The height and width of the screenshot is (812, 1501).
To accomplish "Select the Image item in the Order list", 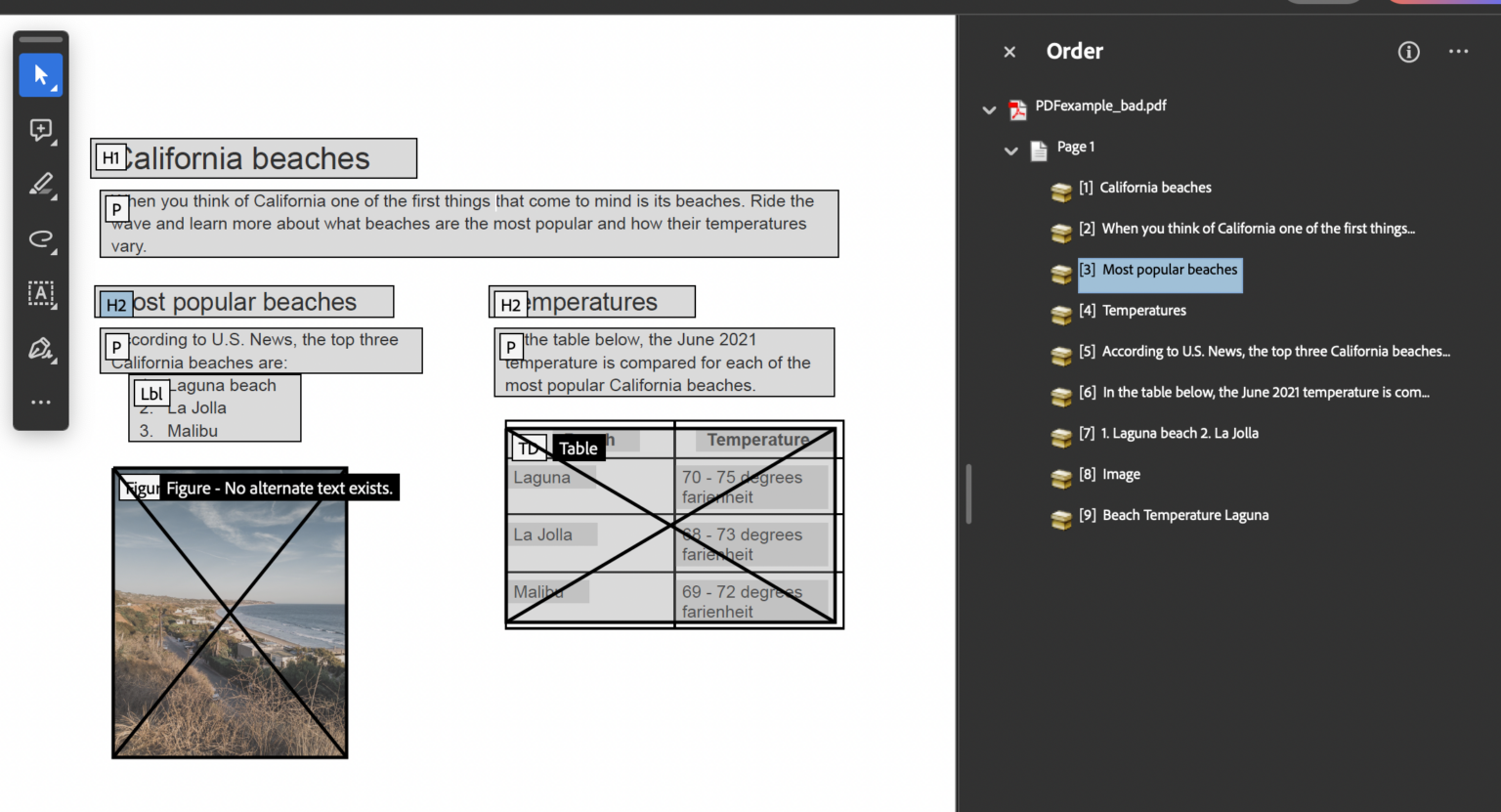I will [x=1121, y=474].
